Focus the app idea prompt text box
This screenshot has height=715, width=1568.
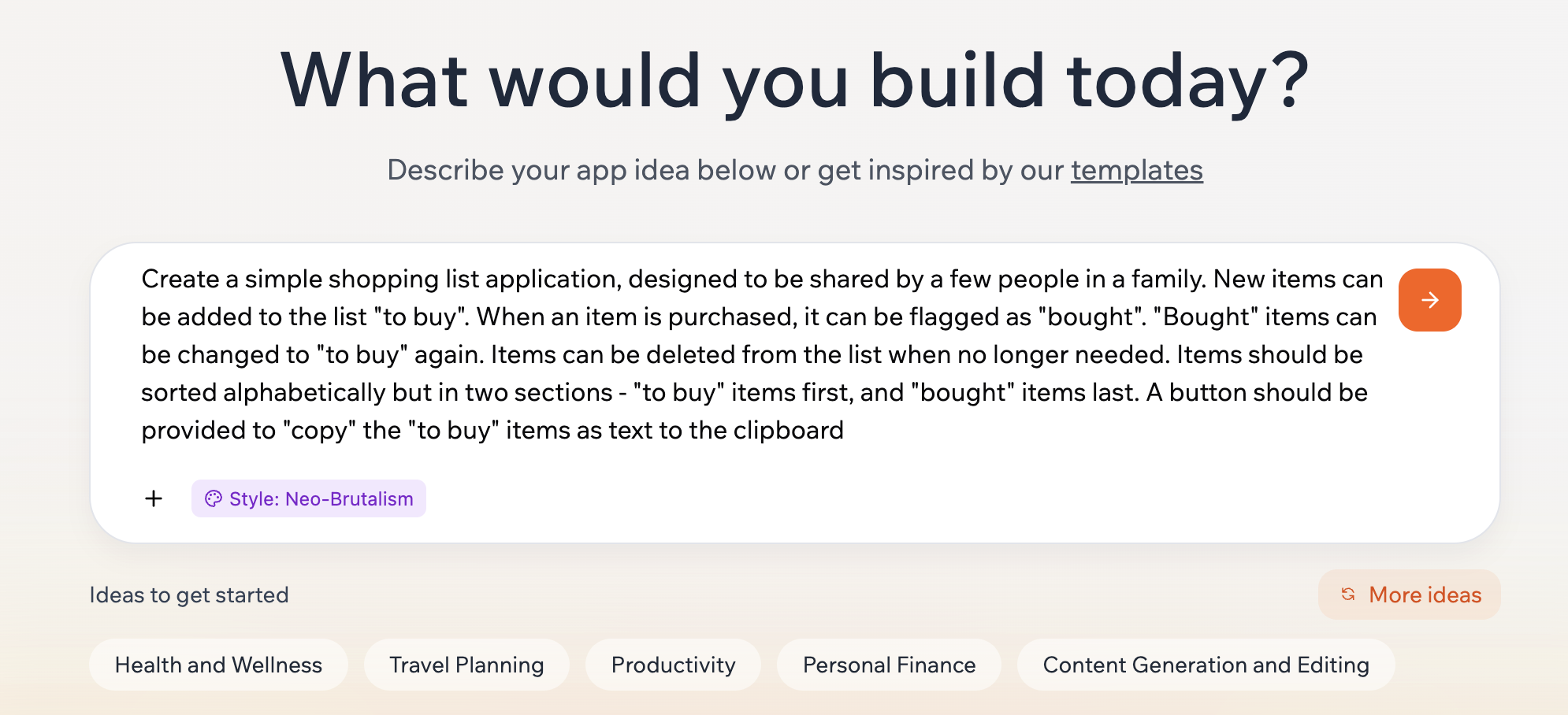pyautogui.click(x=756, y=354)
